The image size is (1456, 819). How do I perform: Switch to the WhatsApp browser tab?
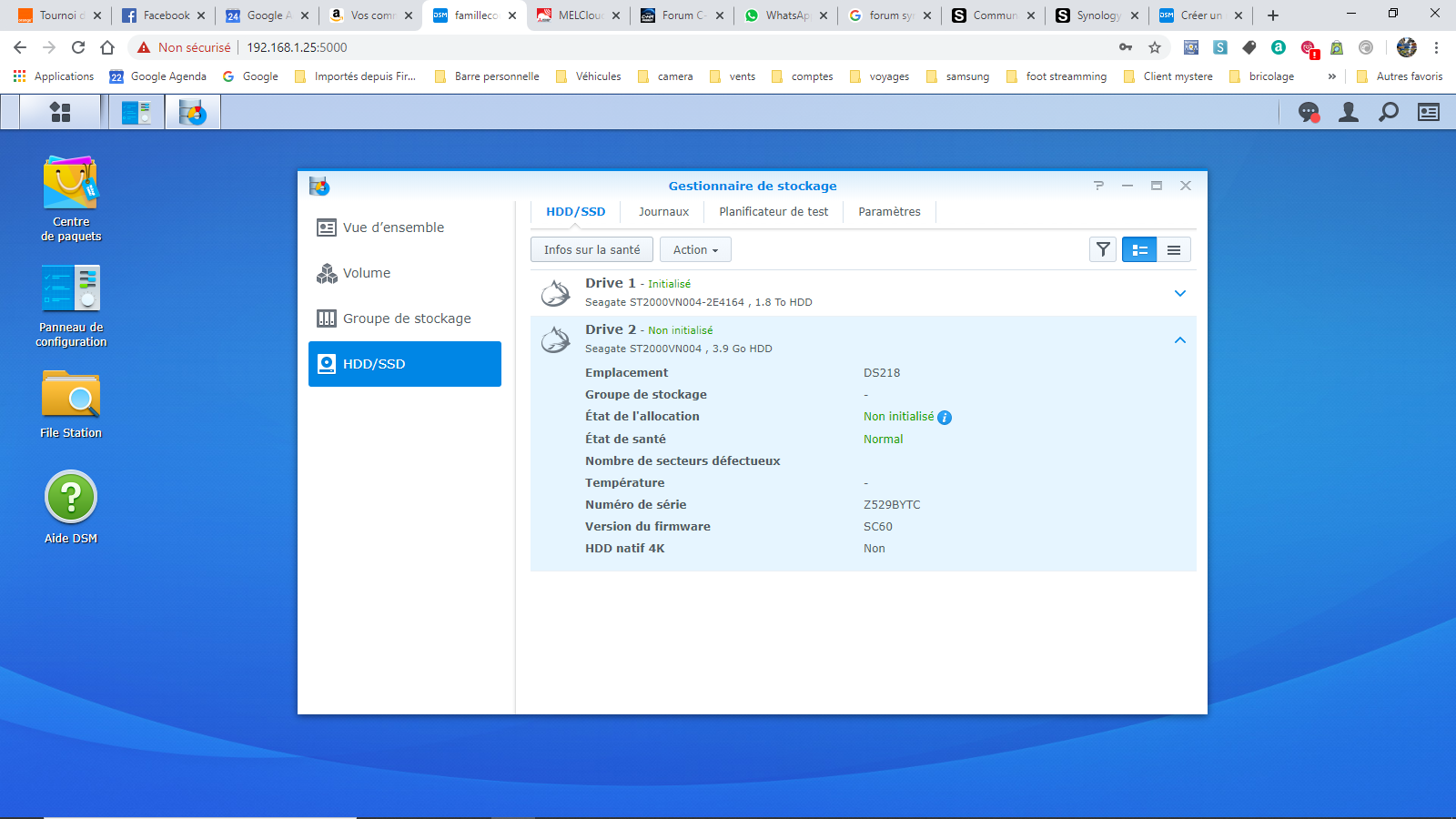[786, 15]
